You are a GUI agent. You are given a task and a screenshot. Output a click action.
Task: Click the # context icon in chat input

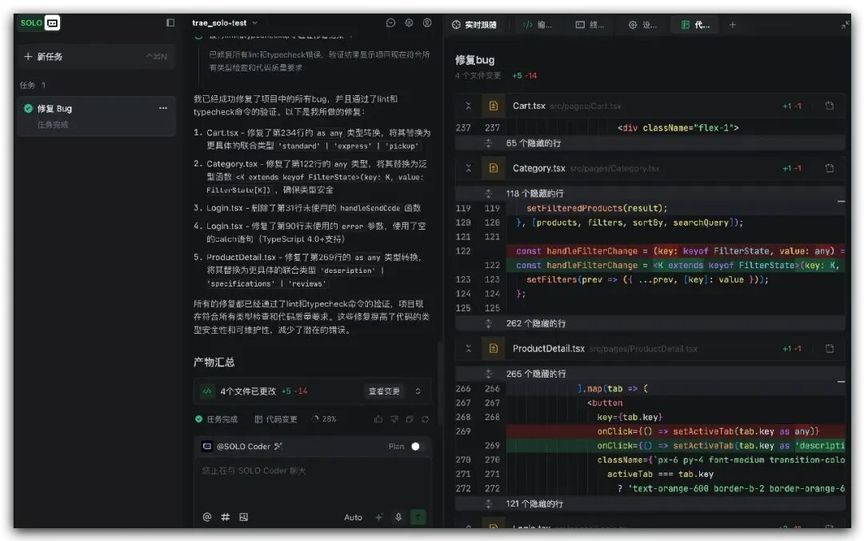225,517
